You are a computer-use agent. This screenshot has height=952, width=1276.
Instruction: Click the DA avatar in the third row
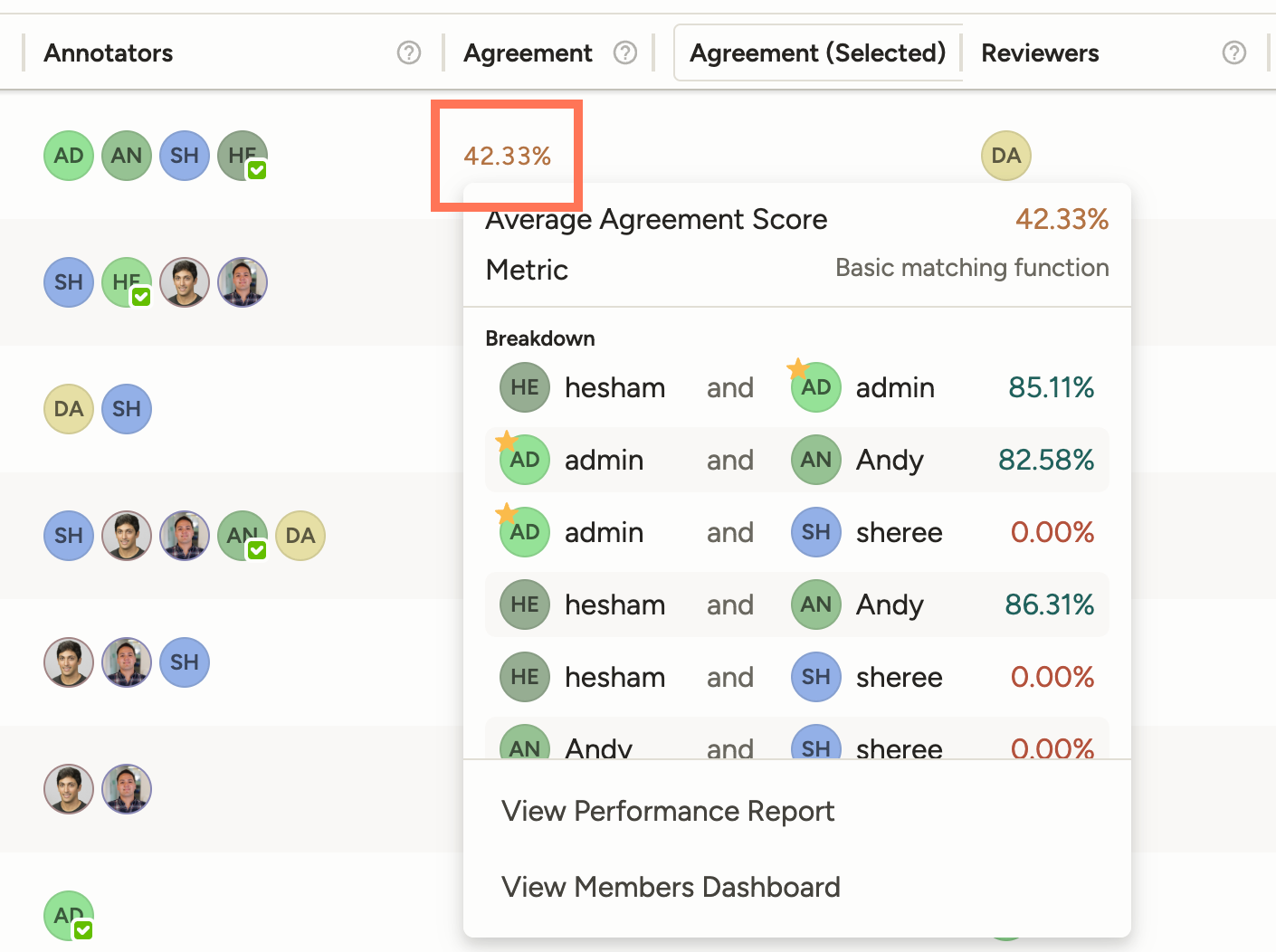tap(69, 409)
